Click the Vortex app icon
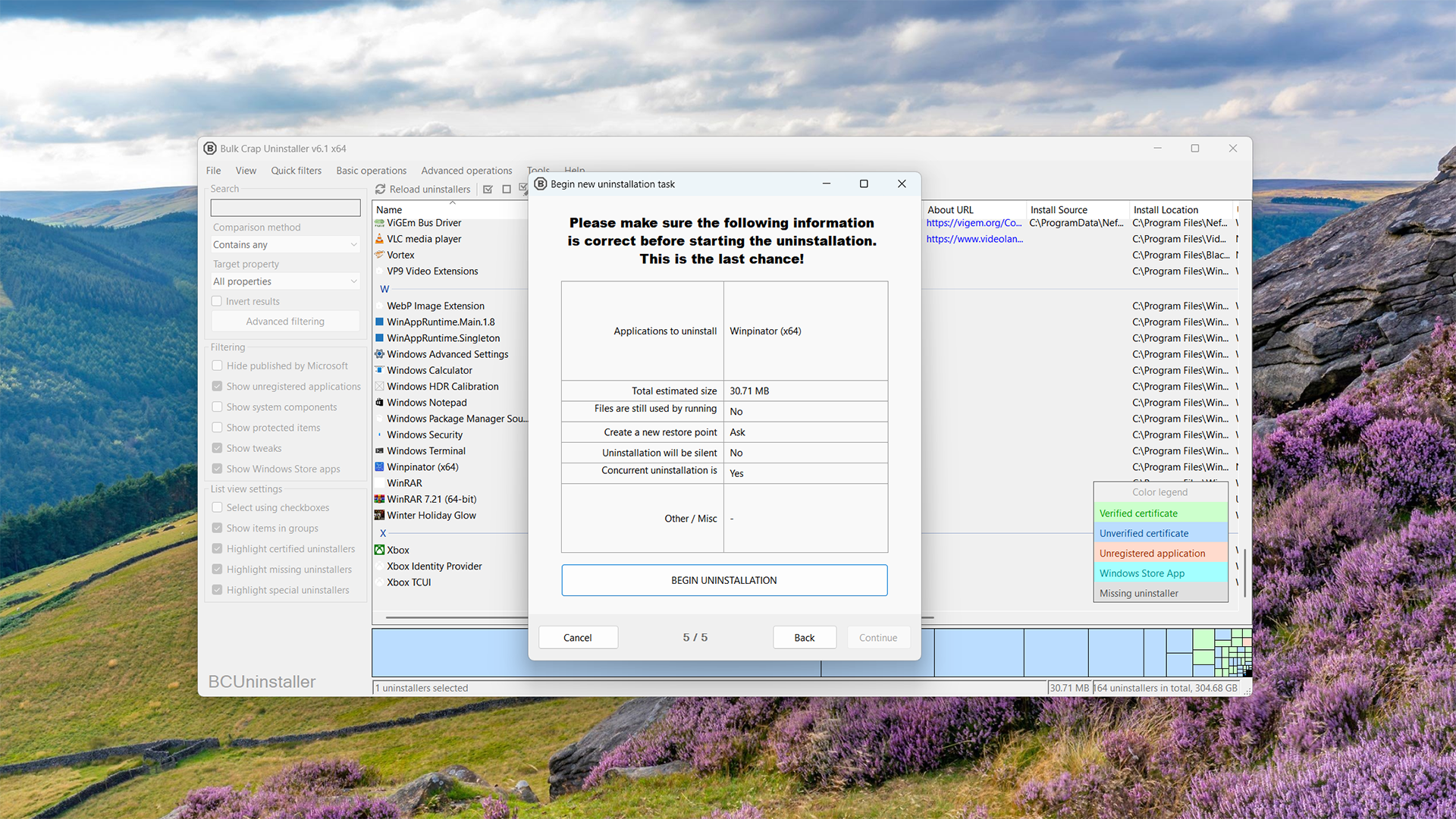 tap(379, 255)
